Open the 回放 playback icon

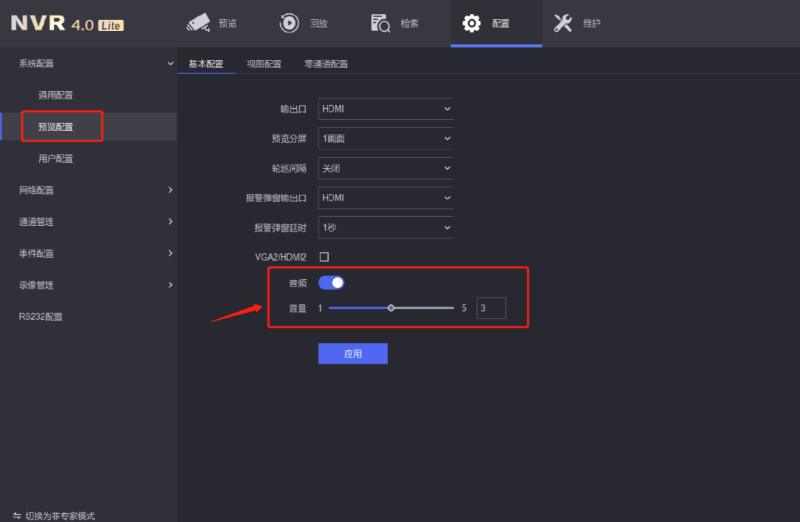coord(289,23)
